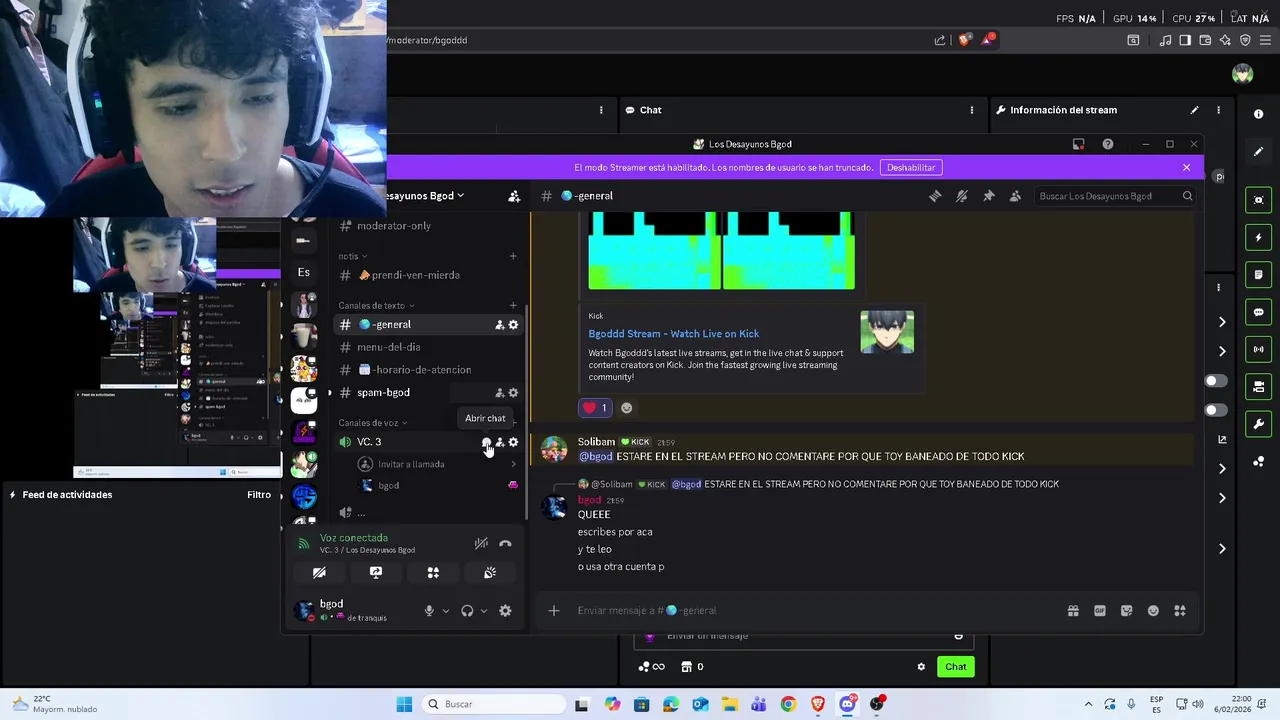
Task: Open Información del stream options menu
Action: click(1218, 110)
